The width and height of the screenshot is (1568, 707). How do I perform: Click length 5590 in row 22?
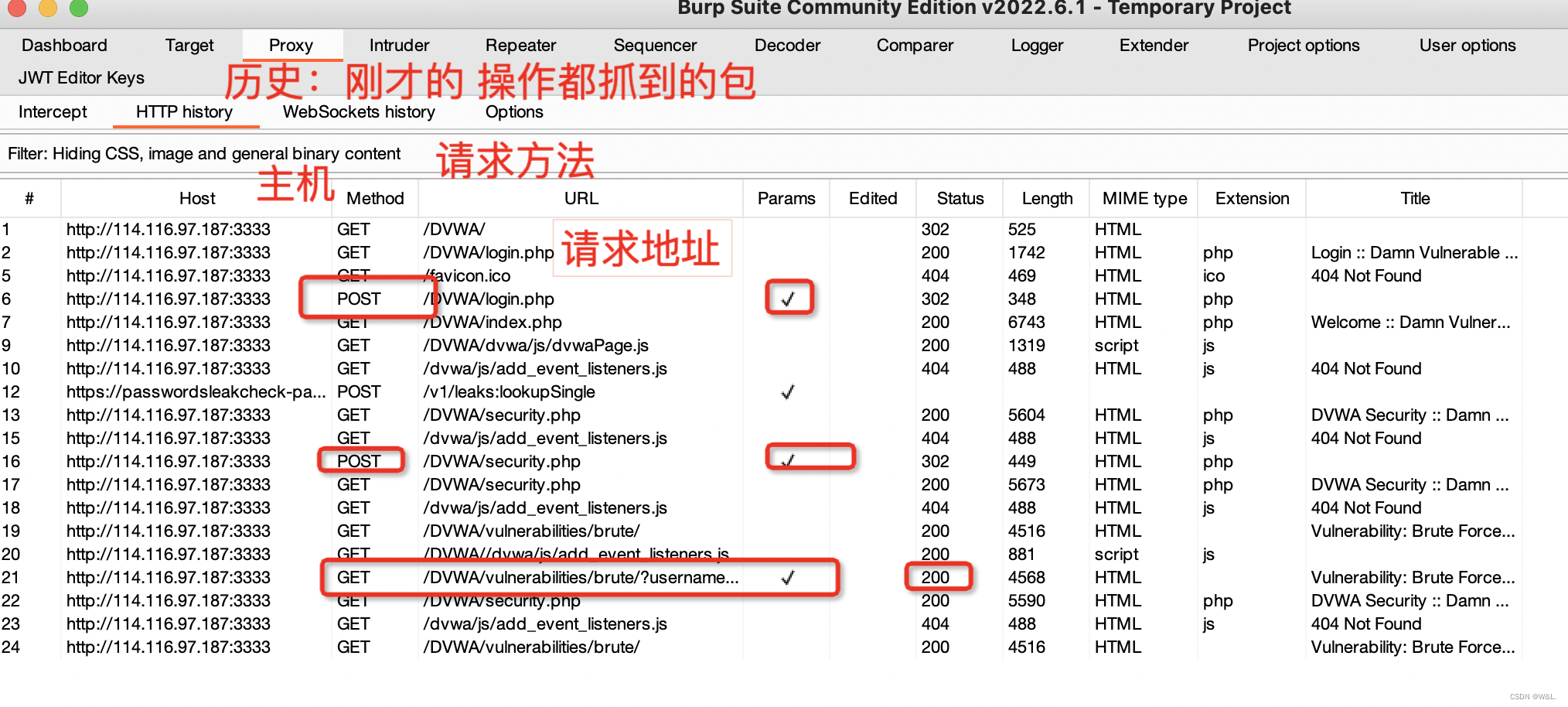[1026, 601]
